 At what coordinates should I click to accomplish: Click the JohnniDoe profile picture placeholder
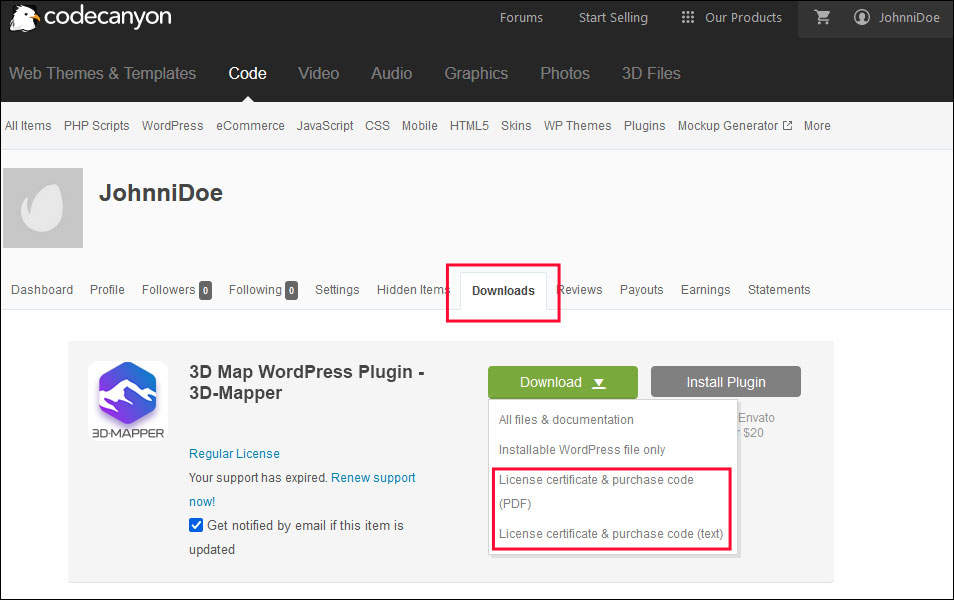[43, 208]
